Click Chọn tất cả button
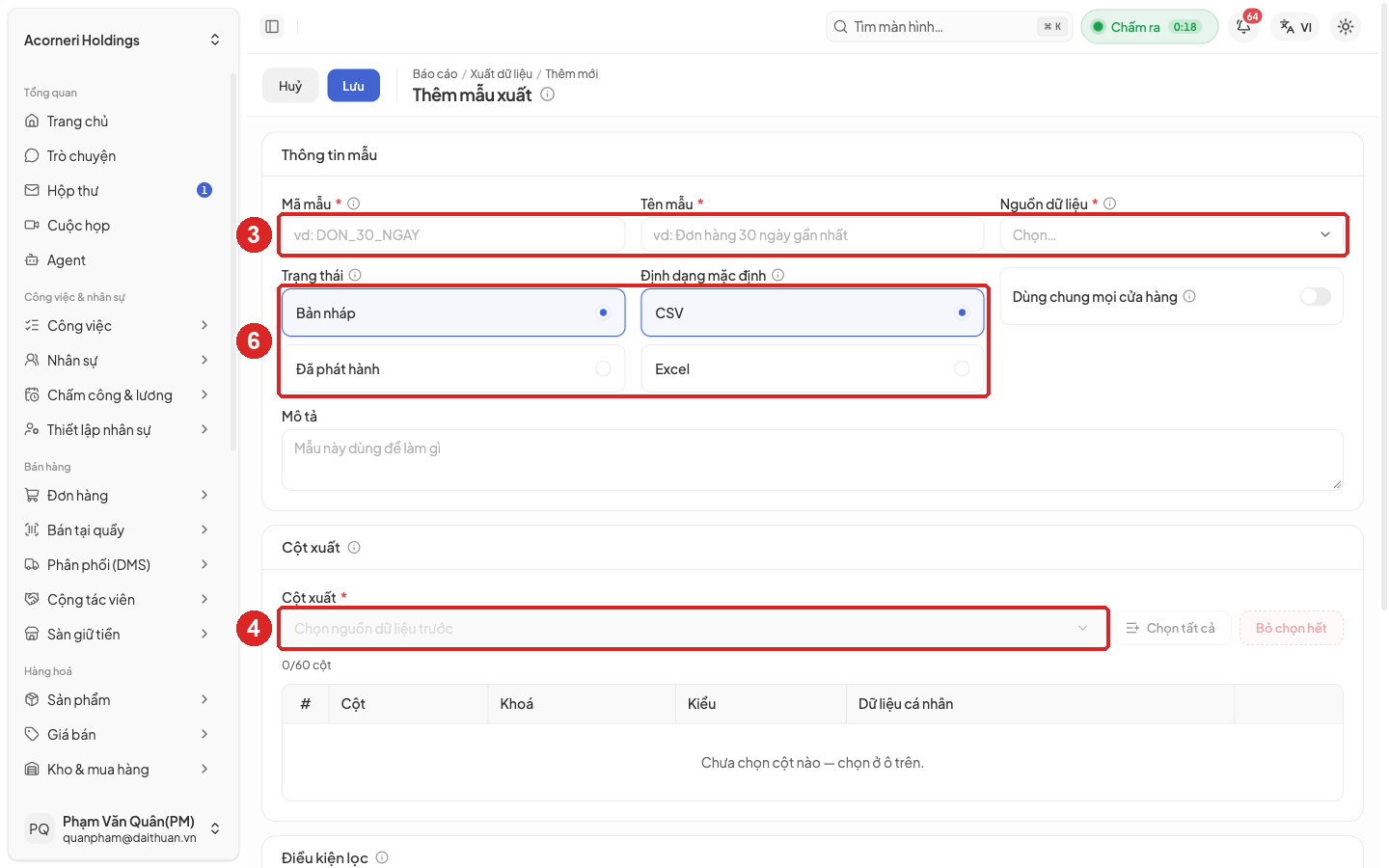The width and height of the screenshot is (1389, 868). click(x=1171, y=629)
